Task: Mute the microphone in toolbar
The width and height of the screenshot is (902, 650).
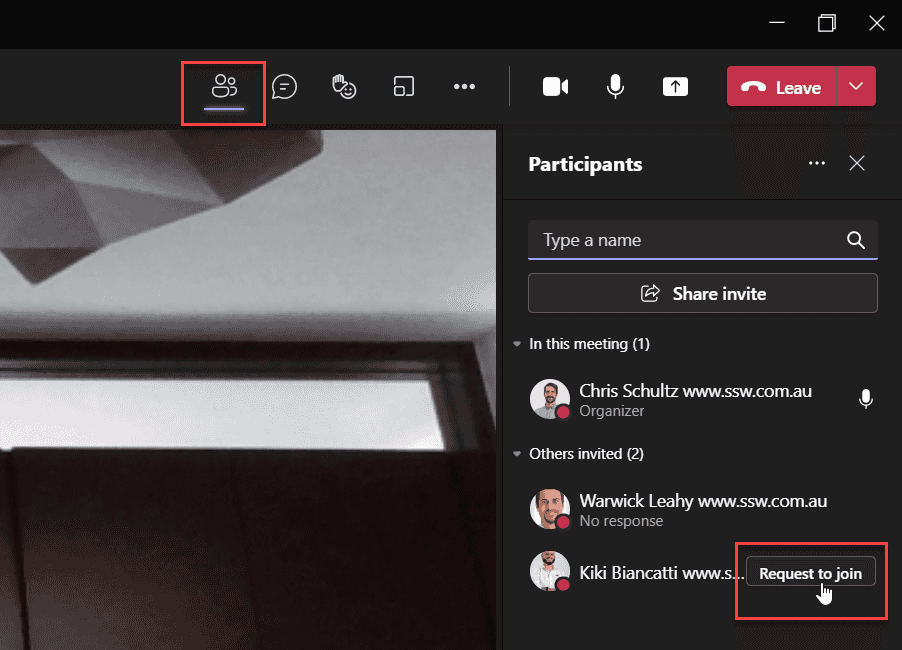Action: (x=615, y=87)
